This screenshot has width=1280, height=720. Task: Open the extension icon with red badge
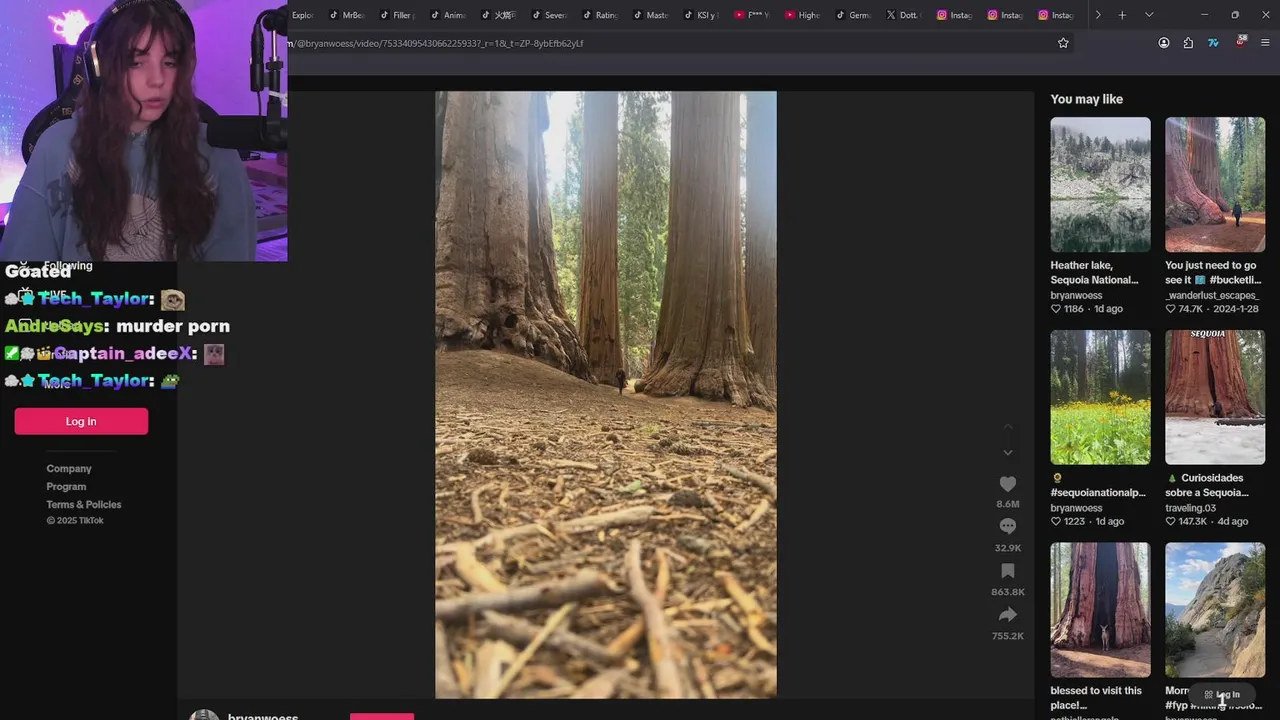[1240, 42]
